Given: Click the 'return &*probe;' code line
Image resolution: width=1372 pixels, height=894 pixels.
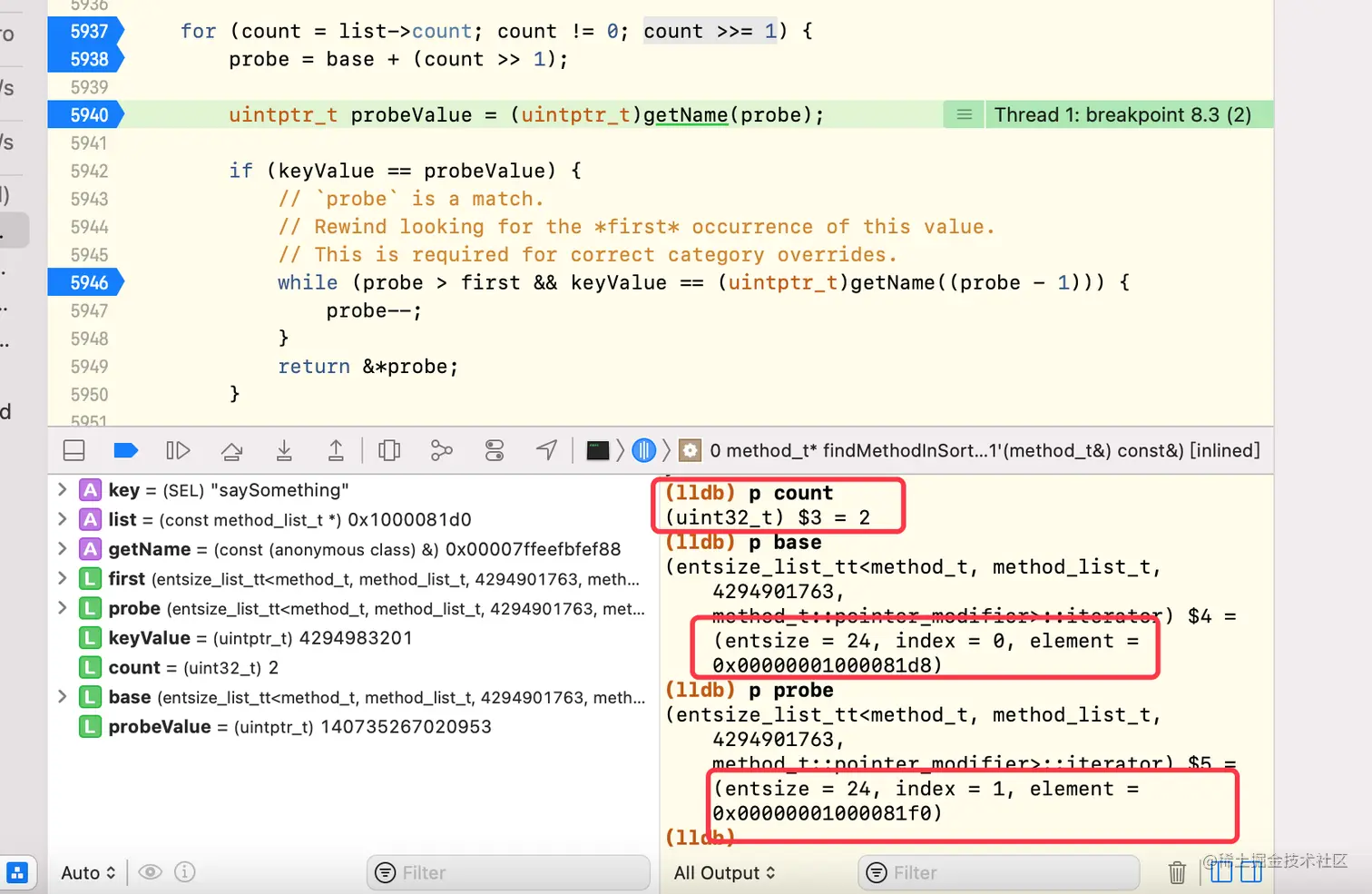Looking at the screenshot, I should point(368,367).
